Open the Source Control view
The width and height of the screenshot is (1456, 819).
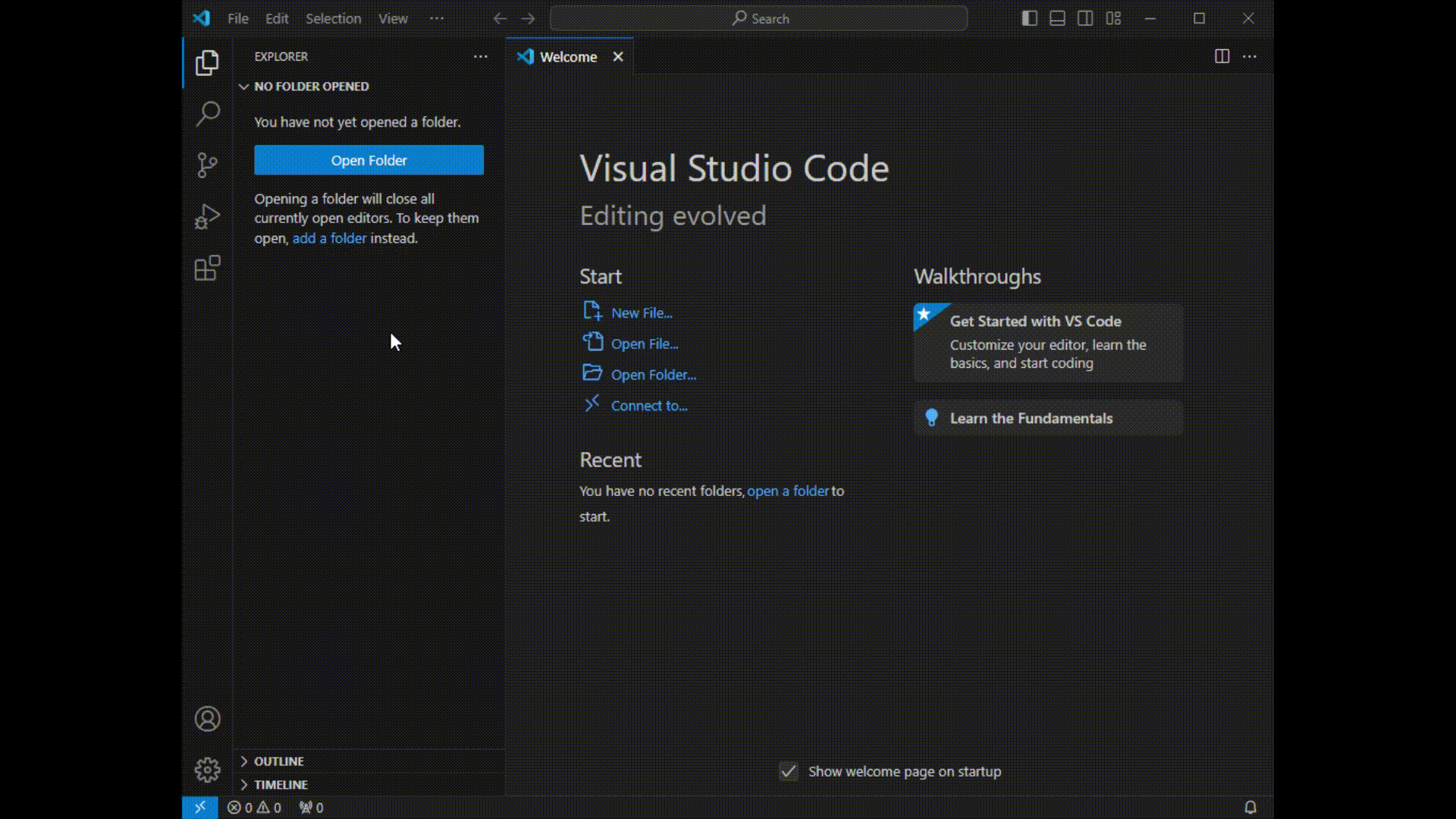pyautogui.click(x=207, y=165)
